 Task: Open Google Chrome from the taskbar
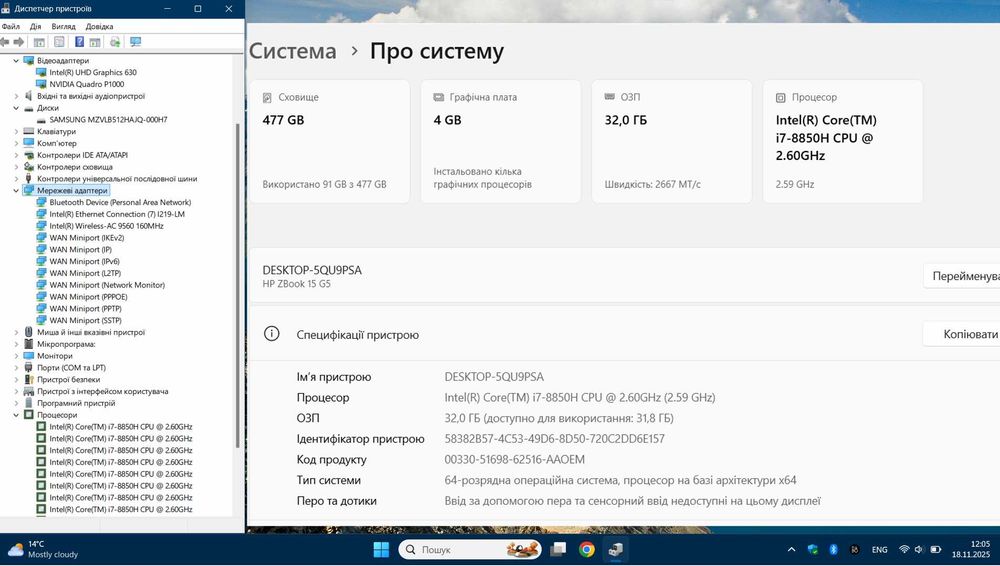587,549
